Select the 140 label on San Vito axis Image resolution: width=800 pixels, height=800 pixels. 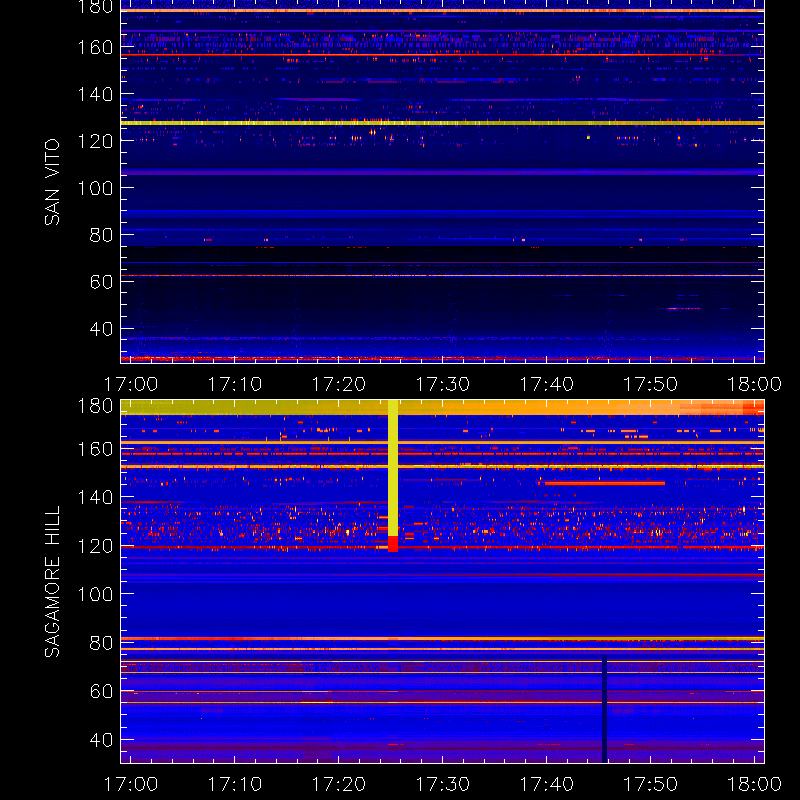95,94
